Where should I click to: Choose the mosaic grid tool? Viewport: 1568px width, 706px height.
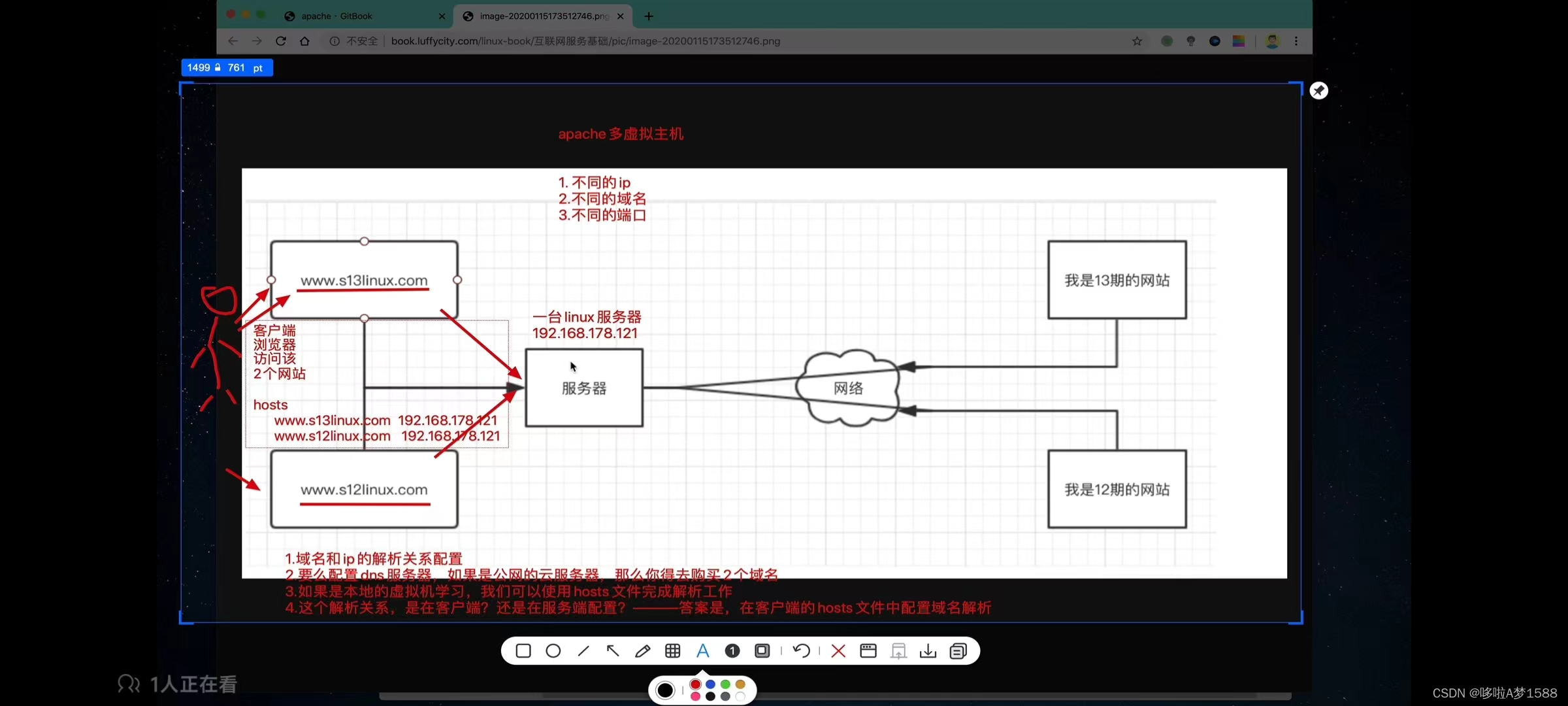(x=673, y=651)
